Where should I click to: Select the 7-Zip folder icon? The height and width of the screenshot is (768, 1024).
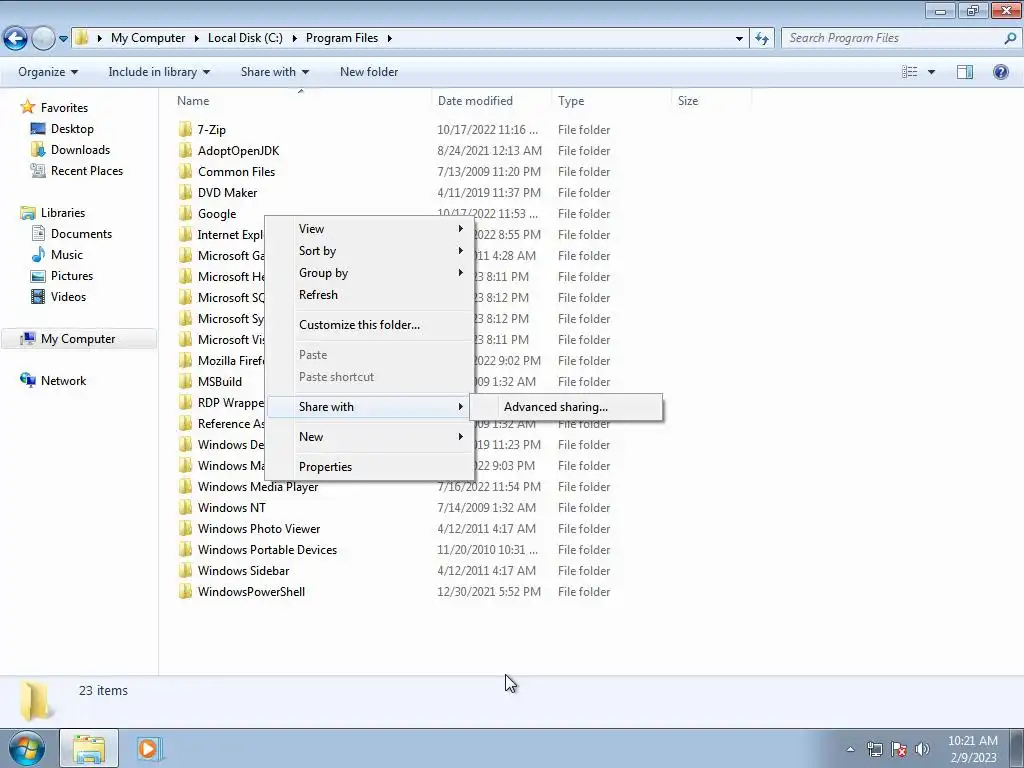pyautogui.click(x=185, y=129)
